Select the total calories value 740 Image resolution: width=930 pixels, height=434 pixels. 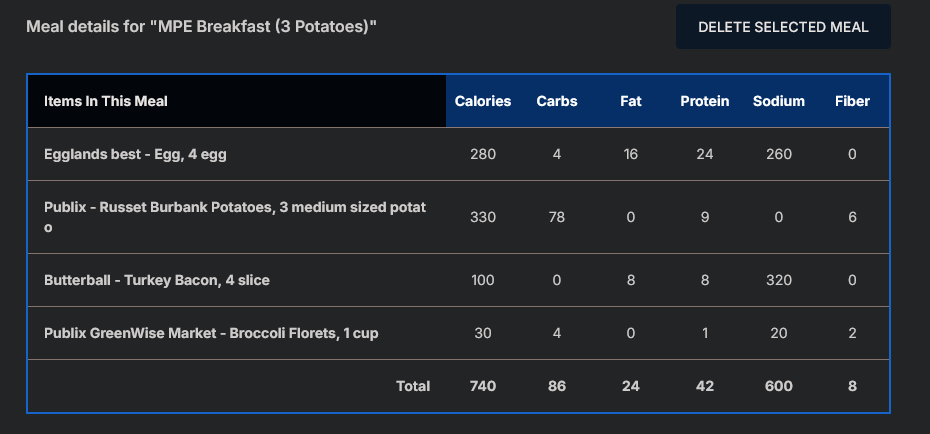(x=483, y=386)
